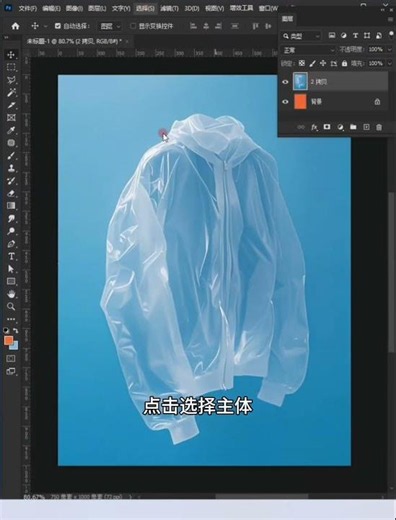Toggle the Auto-Select checkbox

[58, 26]
